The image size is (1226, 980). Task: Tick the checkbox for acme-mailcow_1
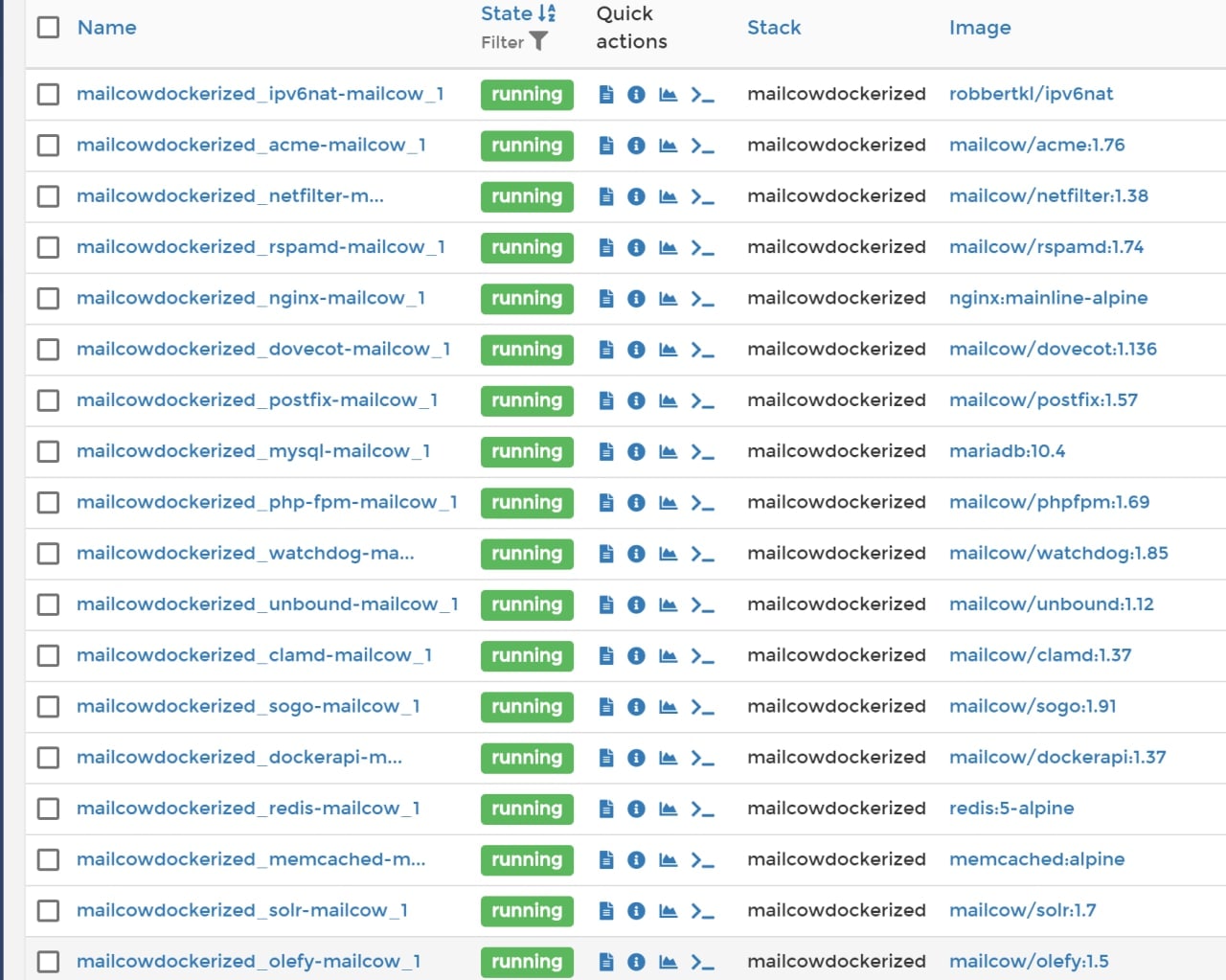tap(48, 145)
